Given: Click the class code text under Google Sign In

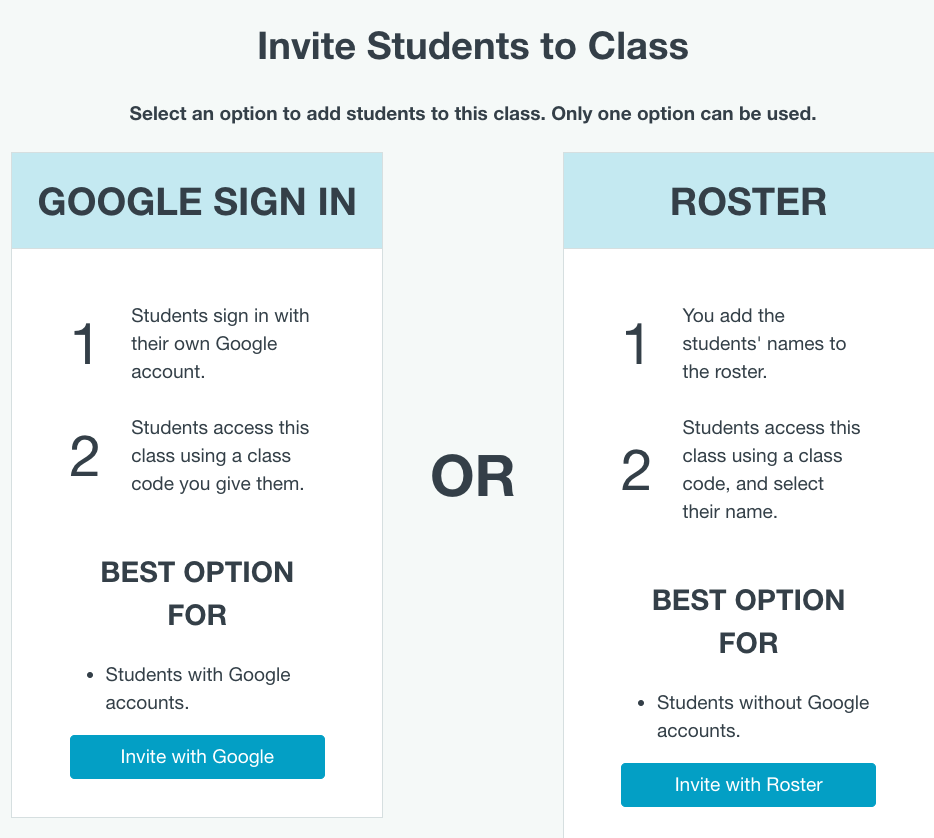Looking at the screenshot, I should point(222,483).
